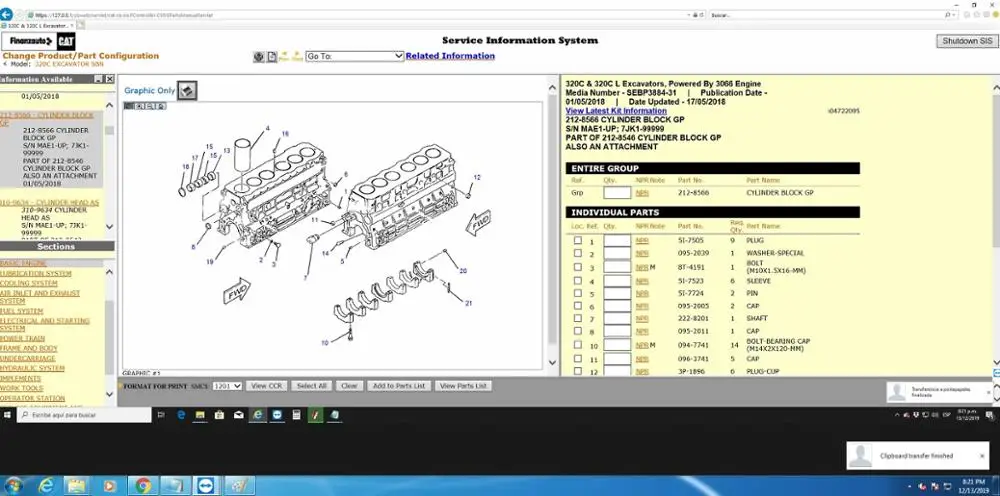1000x496 pixels.
Task: Click up arrow of Information Available scrollbar
Action: pos(109,105)
